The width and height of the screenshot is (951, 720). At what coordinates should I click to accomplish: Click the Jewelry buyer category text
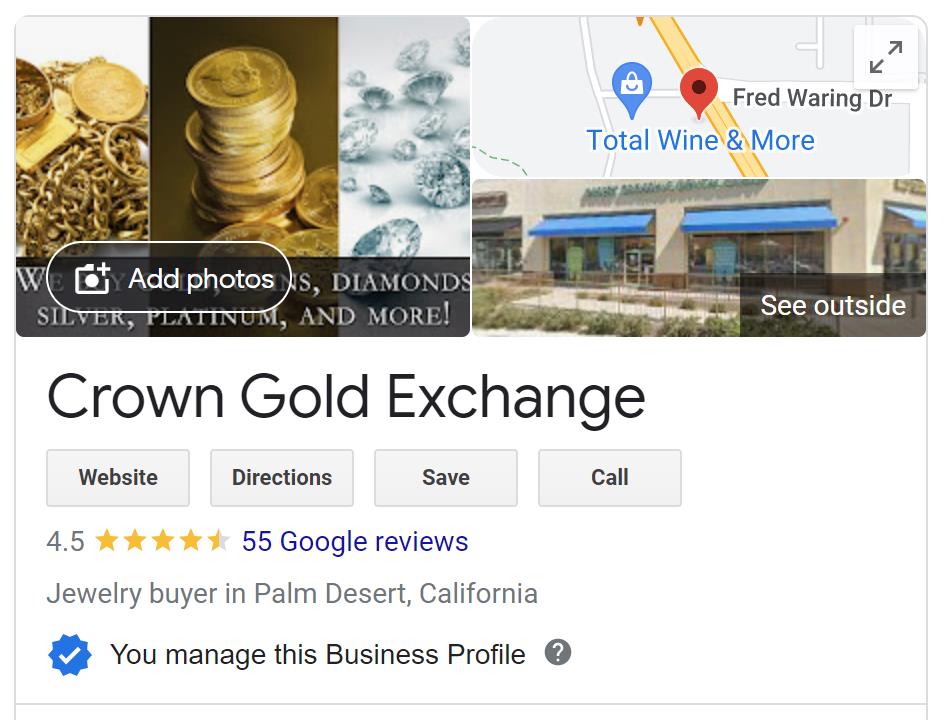coord(292,593)
